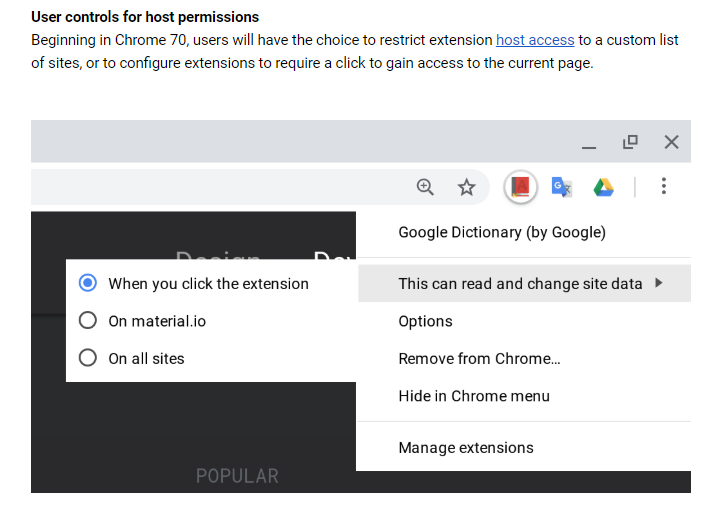Viewport: 704px width, 508px height.
Task: Click the Google Dictionary extension icon
Action: pos(520,187)
